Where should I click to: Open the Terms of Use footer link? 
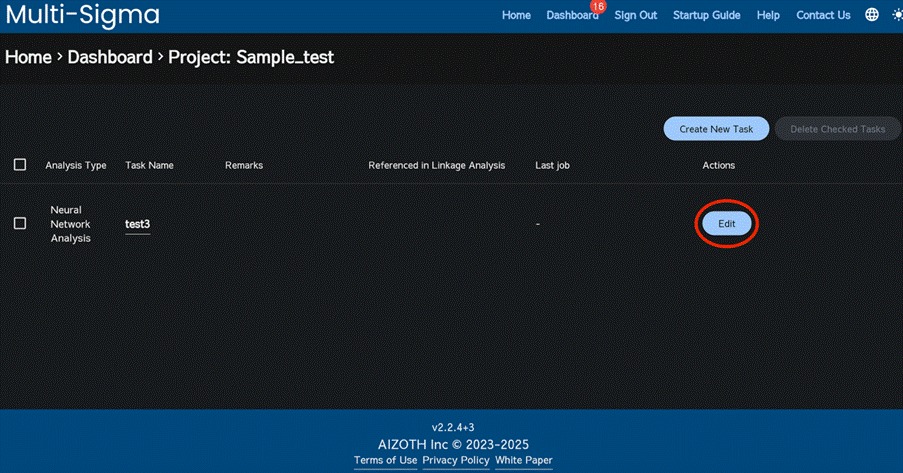(385, 460)
